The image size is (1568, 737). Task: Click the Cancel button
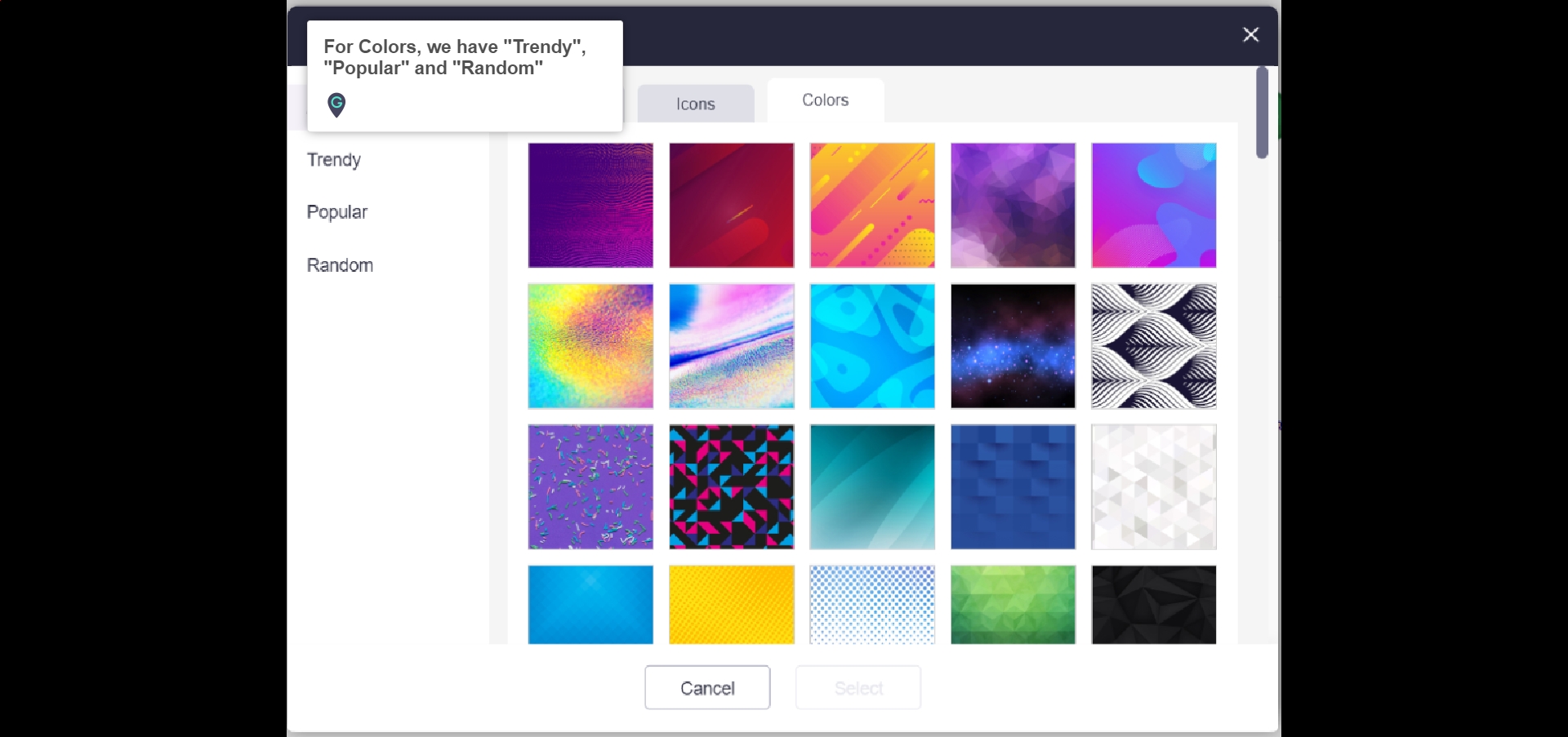tap(707, 687)
